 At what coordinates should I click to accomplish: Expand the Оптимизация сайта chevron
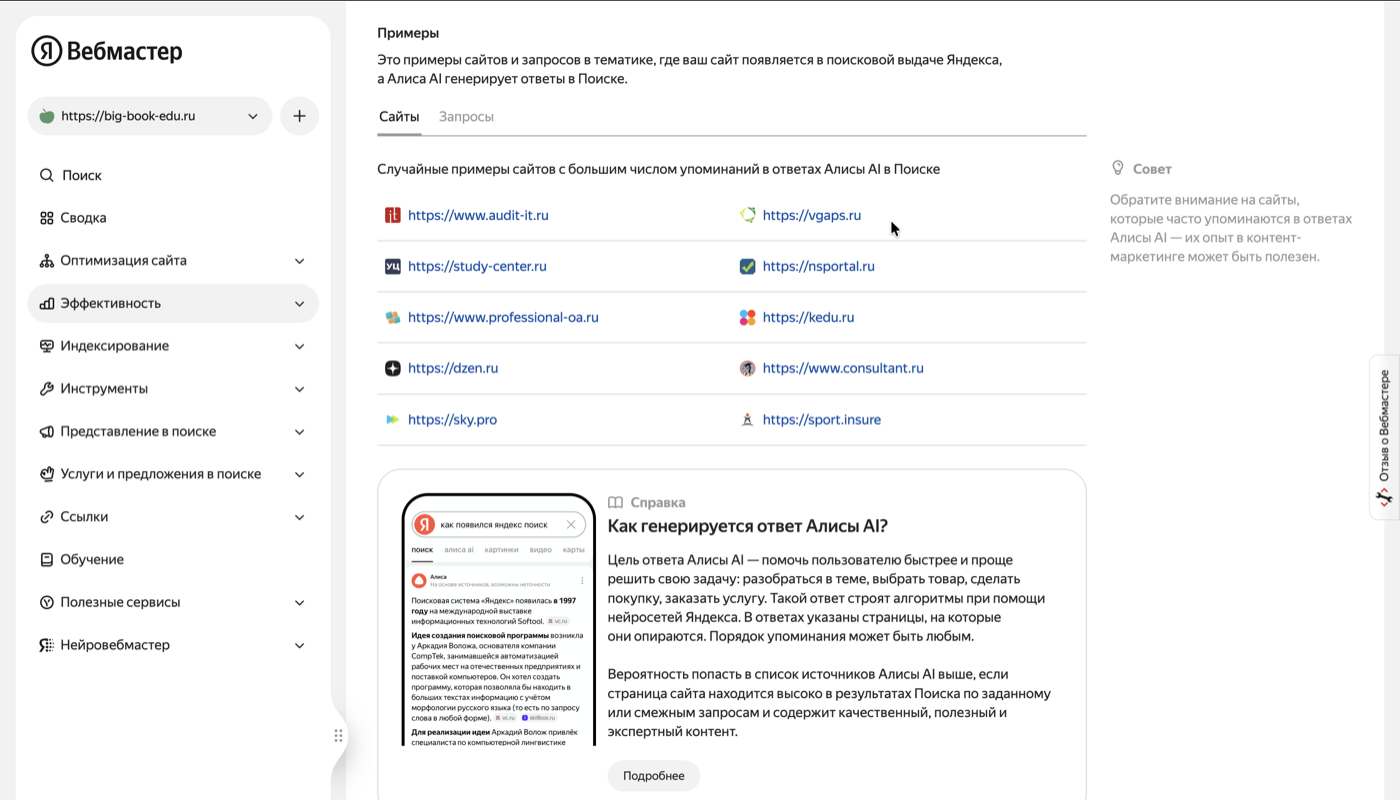tap(299, 261)
